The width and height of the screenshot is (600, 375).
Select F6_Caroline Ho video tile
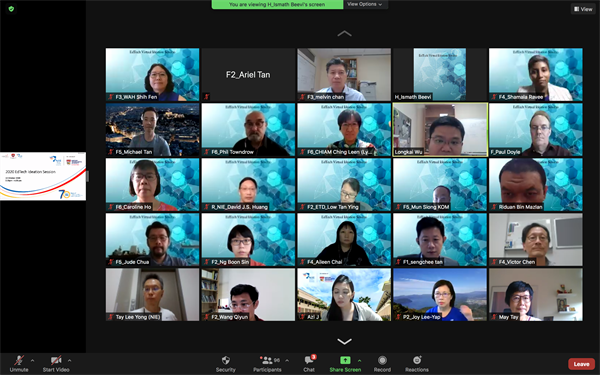152,185
